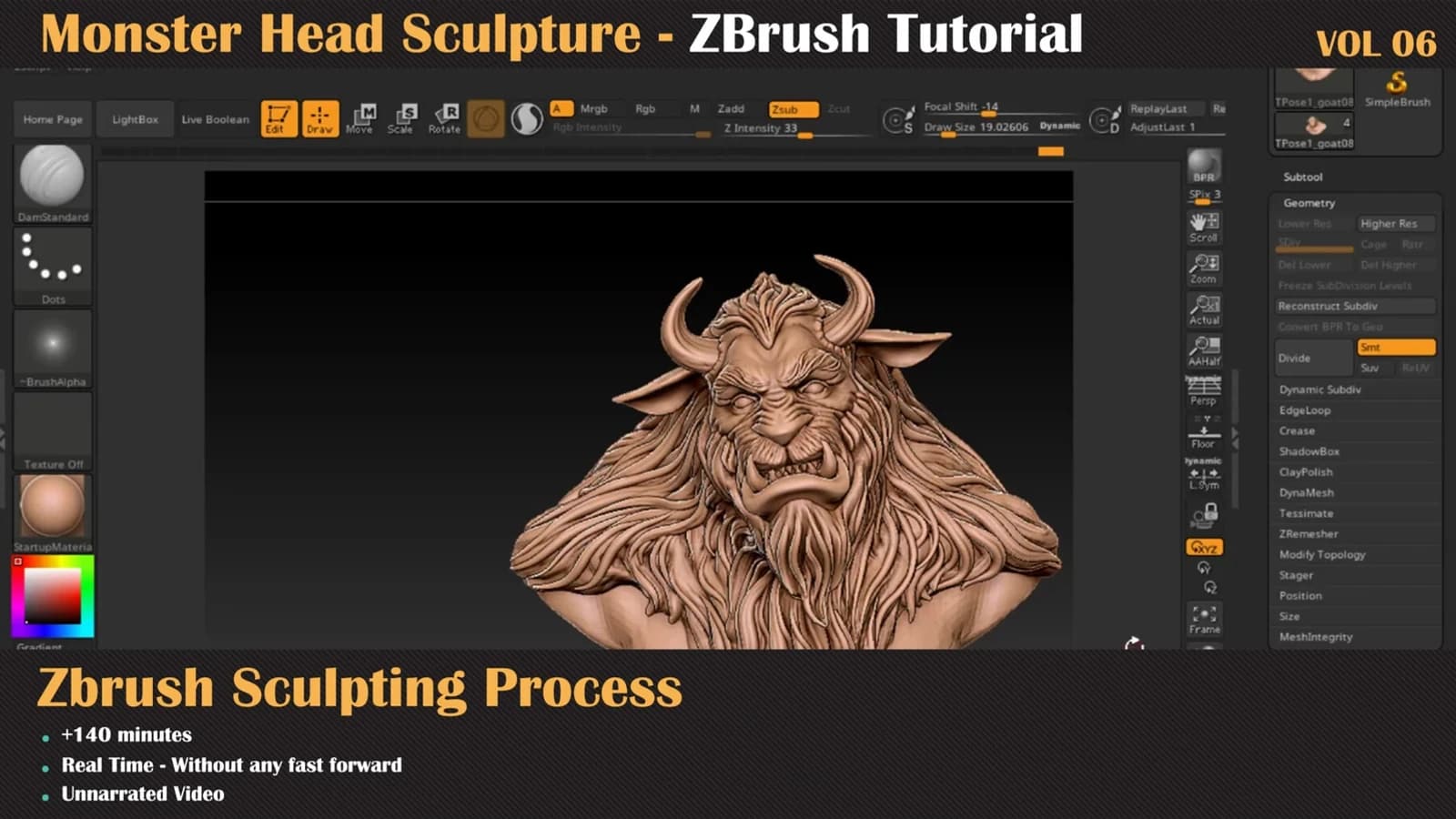Open the StartupMaterial sphere picker
1456x819 pixels.
coord(53,513)
